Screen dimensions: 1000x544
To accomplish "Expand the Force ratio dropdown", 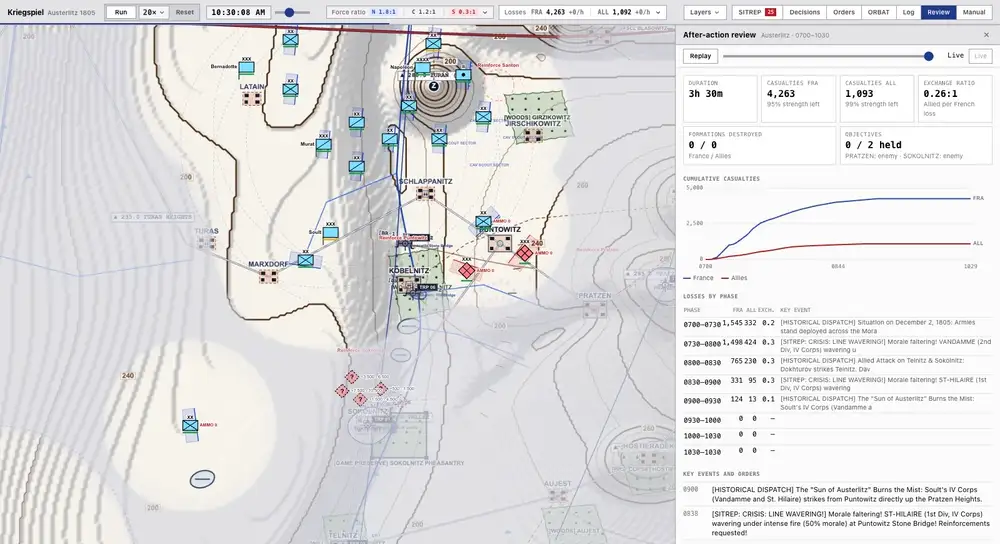I will pos(409,12).
